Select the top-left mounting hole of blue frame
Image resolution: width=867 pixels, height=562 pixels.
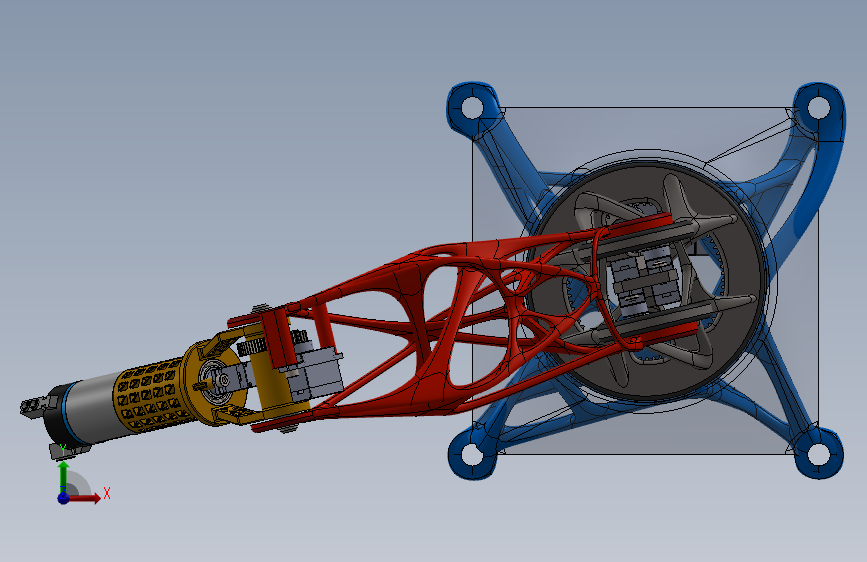point(472,107)
